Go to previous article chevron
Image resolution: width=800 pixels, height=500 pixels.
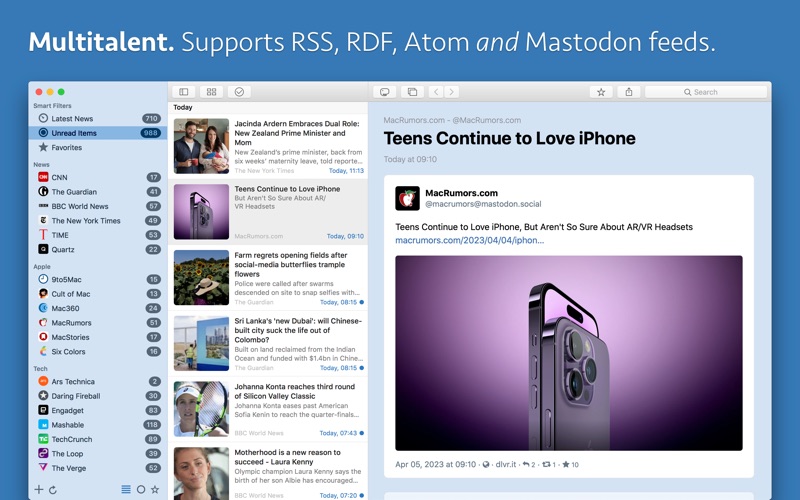coord(436,92)
